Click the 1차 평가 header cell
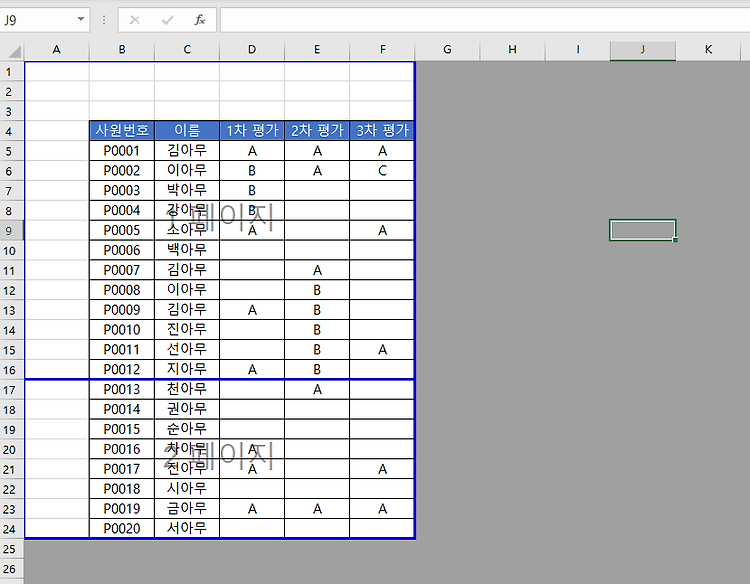This screenshot has width=750, height=584. (x=252, y=131)
